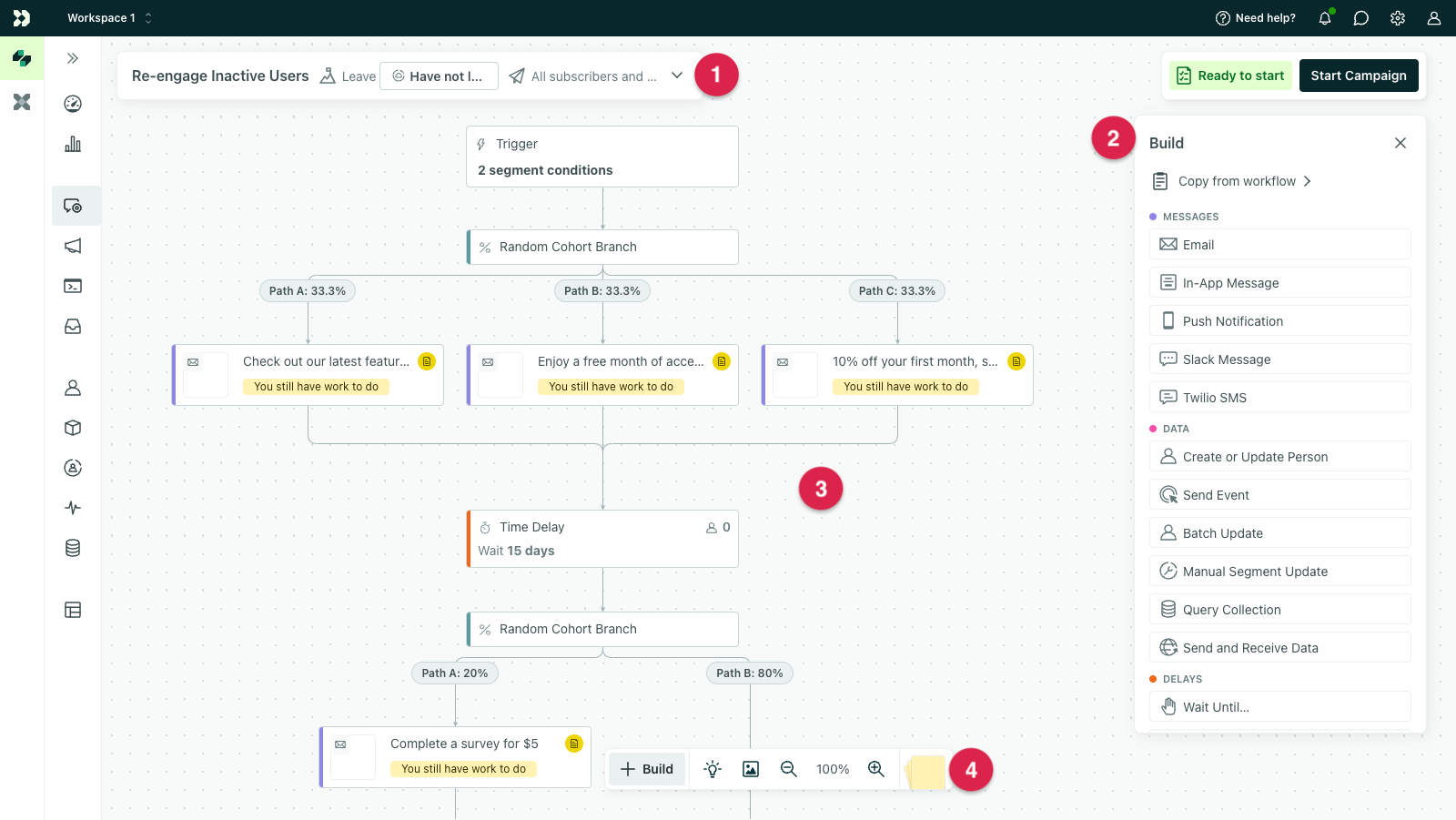Open the Workspace 1 switcher
1456x820 pixels.
coord(109,18)
